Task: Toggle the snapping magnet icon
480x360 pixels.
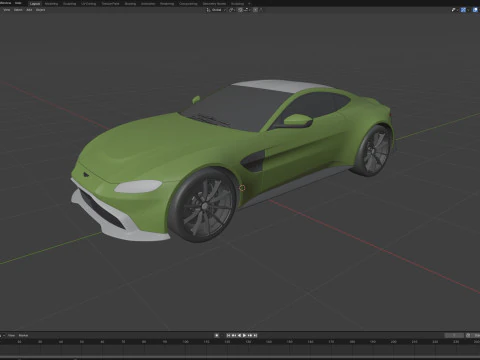Action: pyautogui.click(x=240, y=10)
